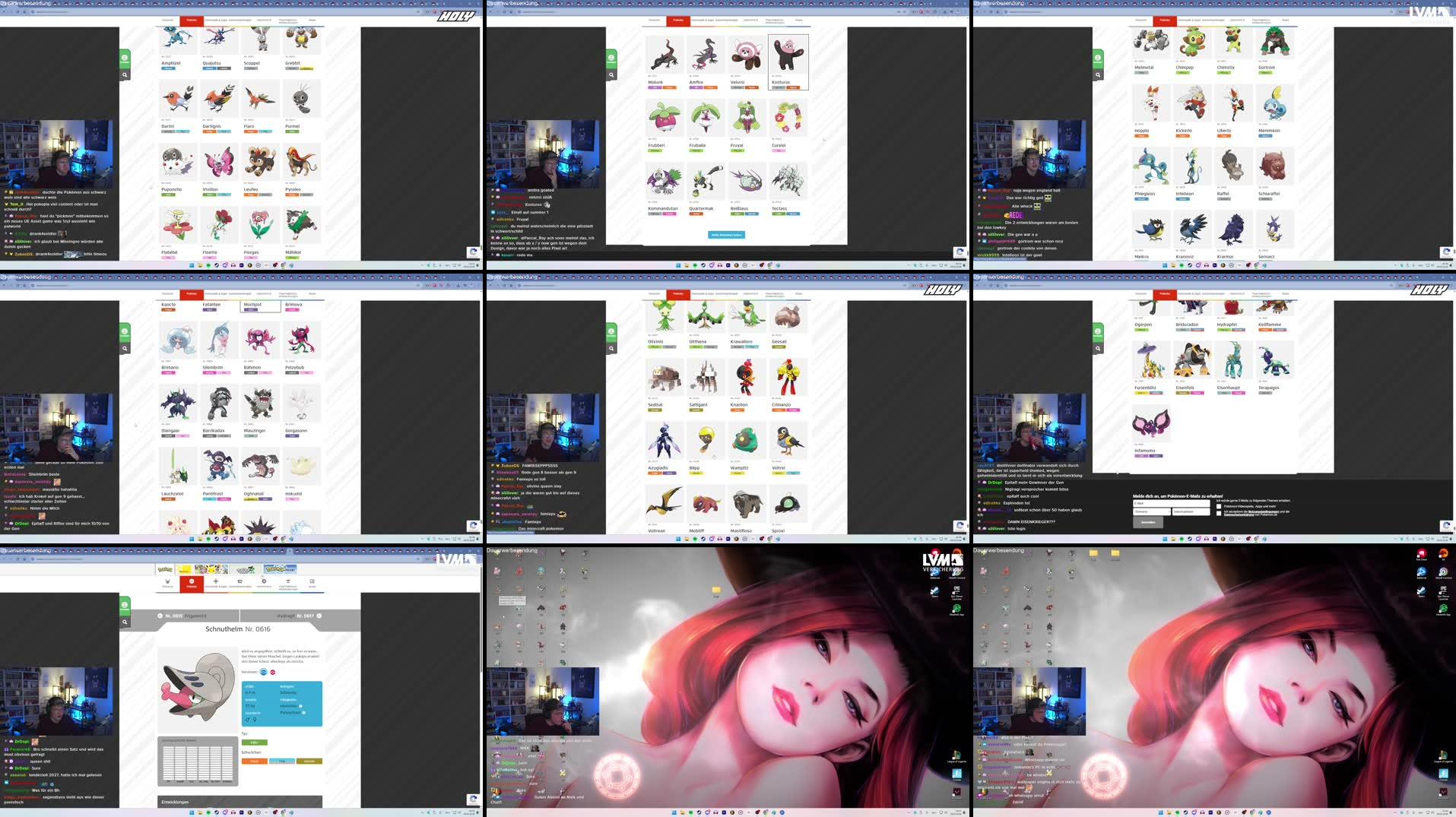Click the green Feedback sidebar tab
1456x817 pixels.
tap(123, 604)
